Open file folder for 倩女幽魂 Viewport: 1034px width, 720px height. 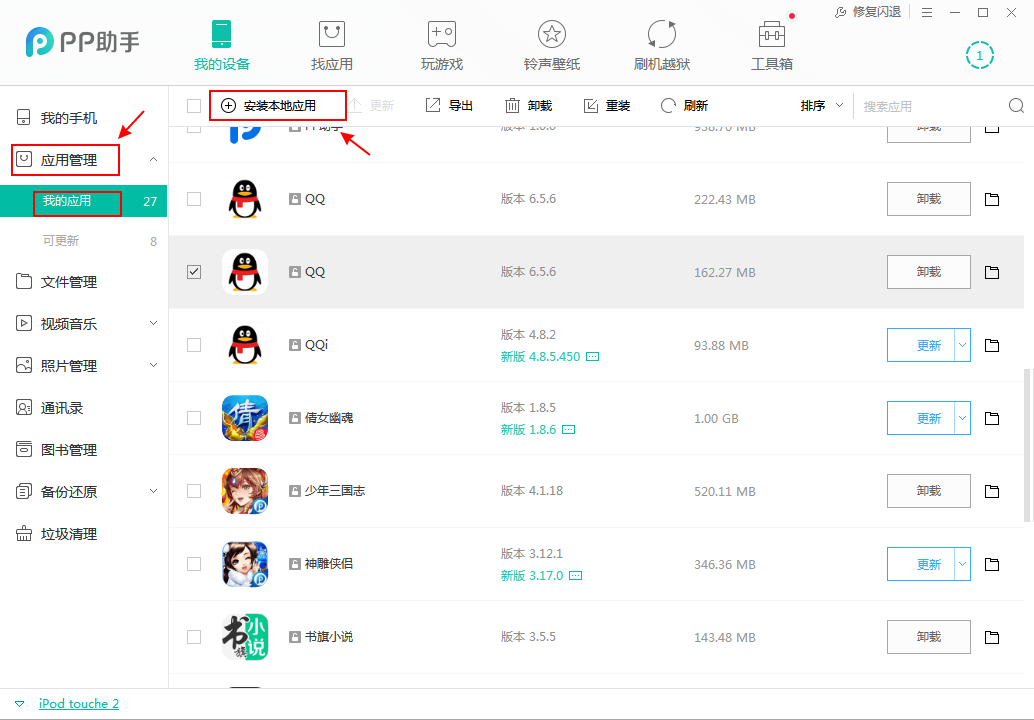992,418
